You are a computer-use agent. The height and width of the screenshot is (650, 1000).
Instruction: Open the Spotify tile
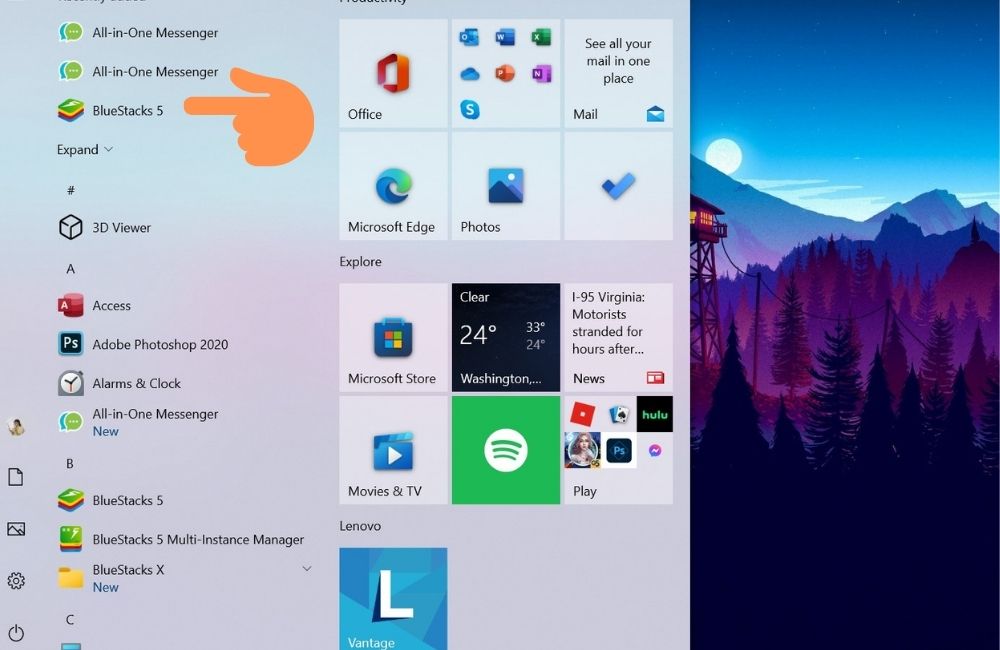pos(506,450)
